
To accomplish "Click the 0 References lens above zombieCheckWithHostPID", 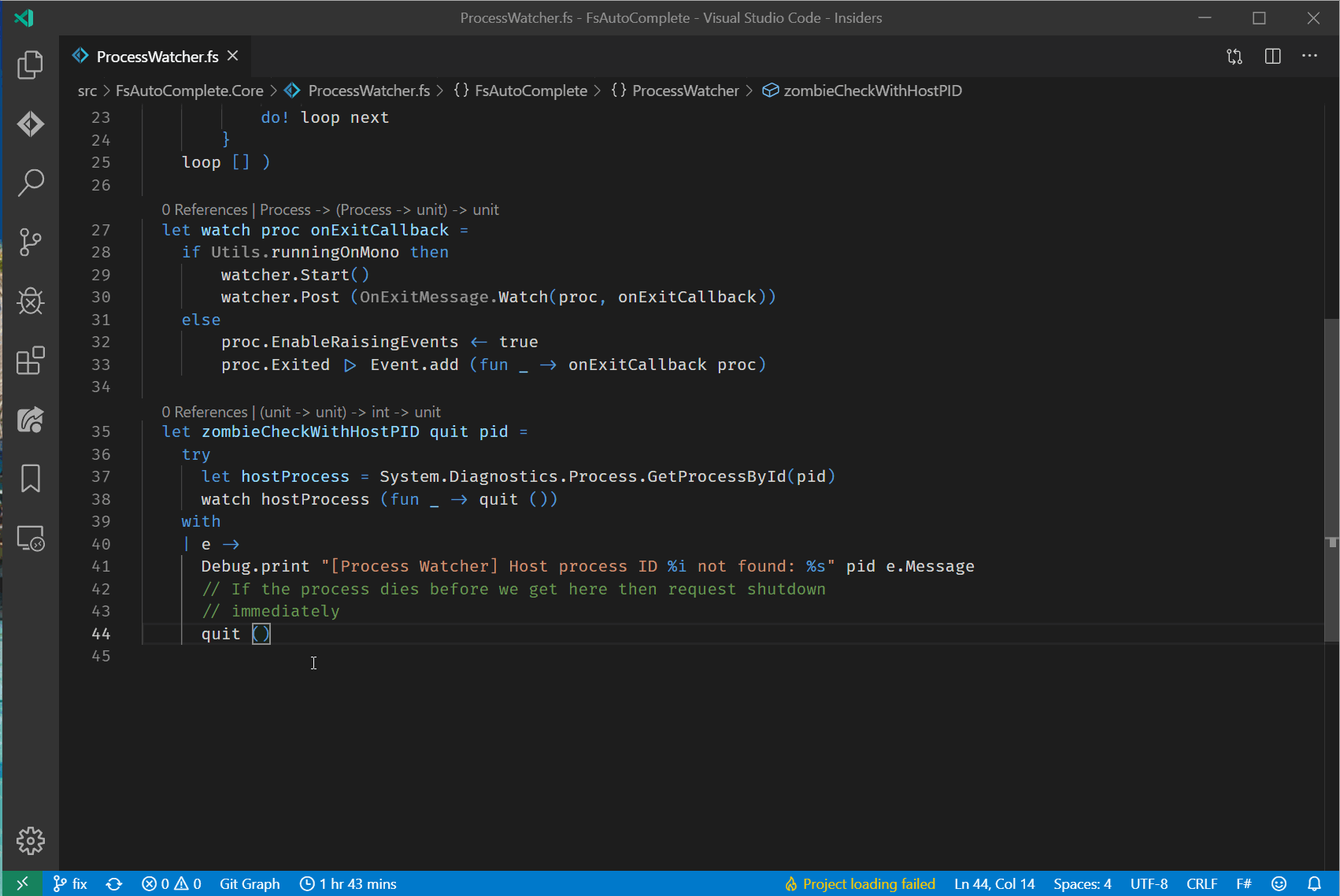I will tap(205, 412).
